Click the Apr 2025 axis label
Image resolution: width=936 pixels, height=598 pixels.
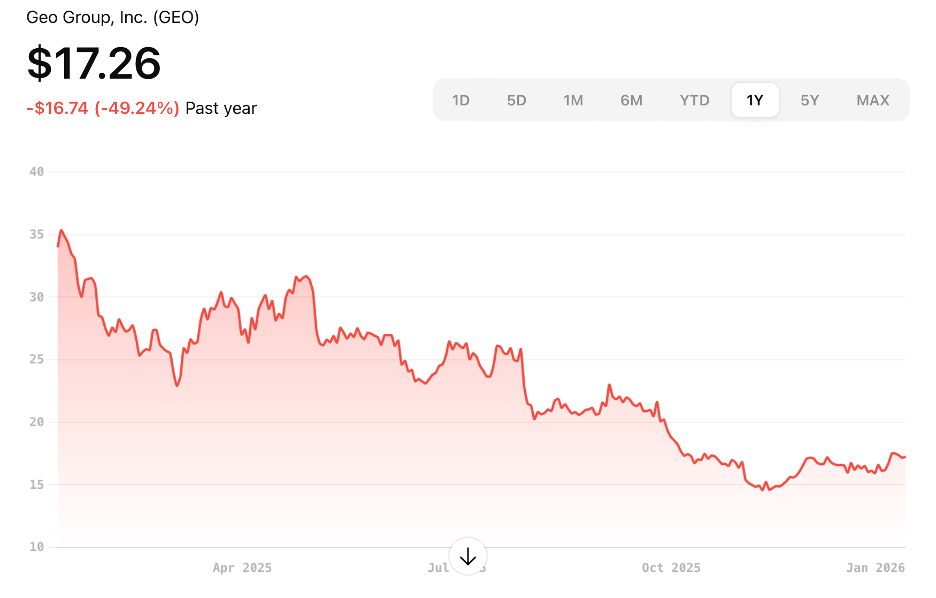point(242,568)
